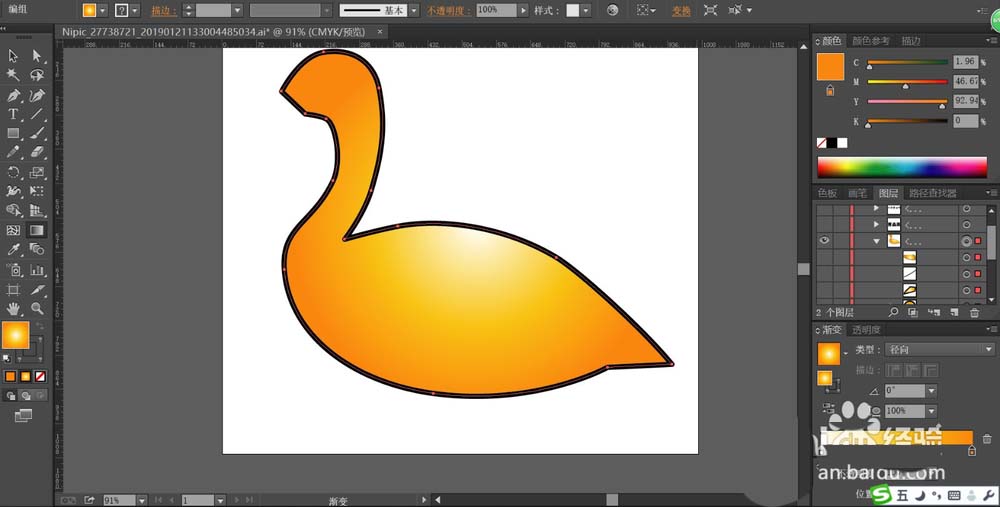Screen dimensions: 1000x507
Task: Click 不透明度 link in control bar
Action: pos(449,11)
